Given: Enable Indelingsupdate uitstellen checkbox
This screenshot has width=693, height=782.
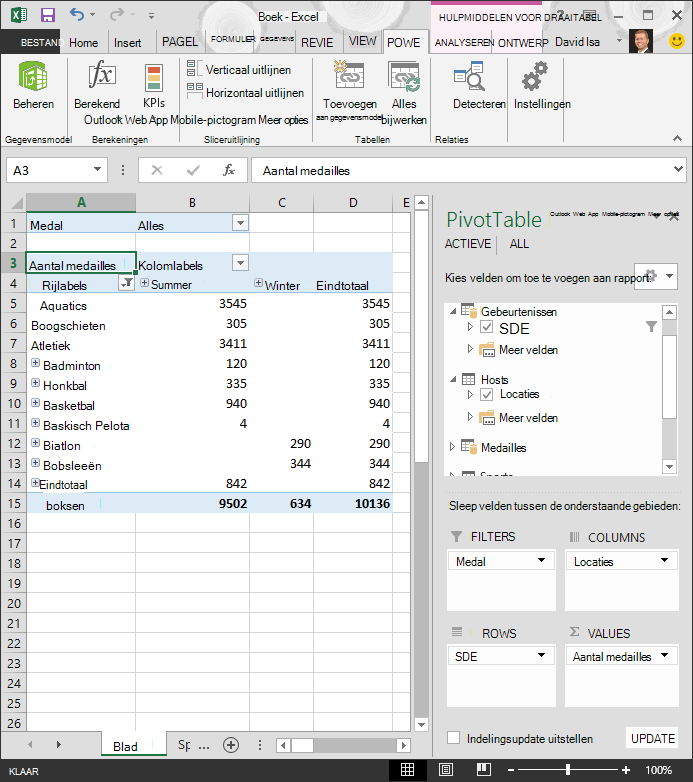Looking at the screenshot, I should click(454, 738).
